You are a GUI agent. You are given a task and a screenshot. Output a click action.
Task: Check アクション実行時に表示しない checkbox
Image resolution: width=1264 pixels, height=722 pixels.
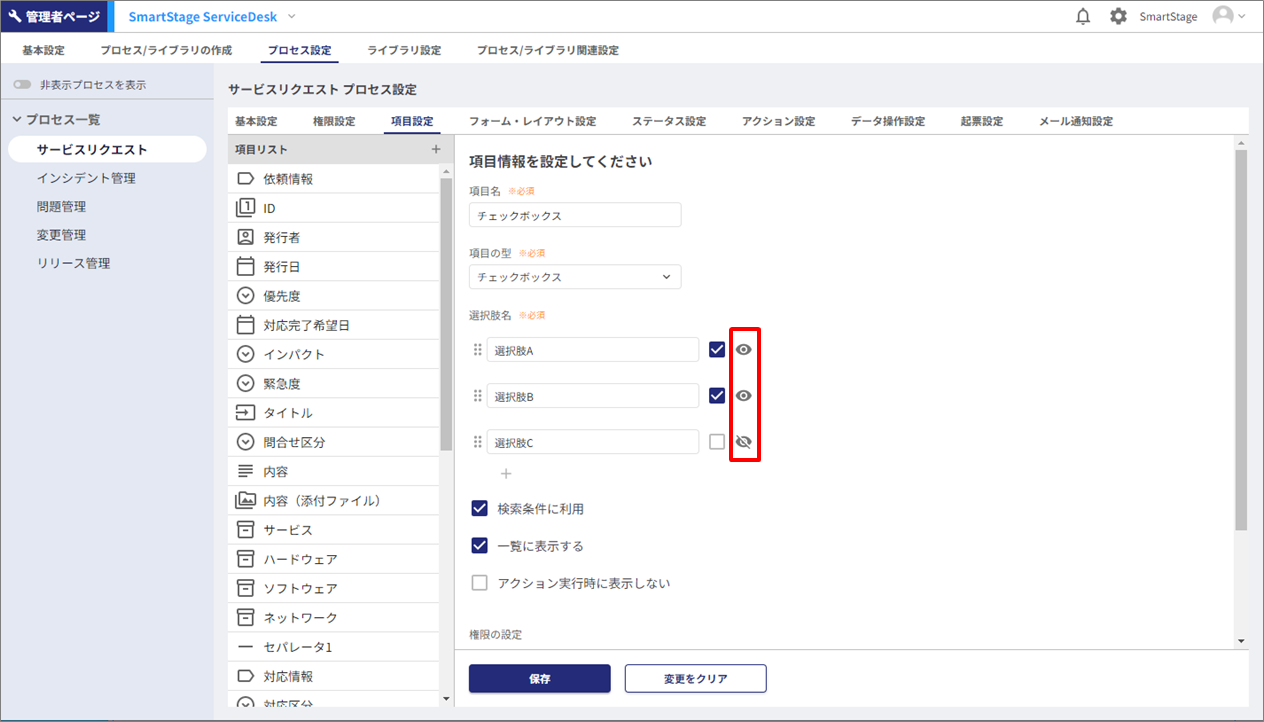click(479, 583)
